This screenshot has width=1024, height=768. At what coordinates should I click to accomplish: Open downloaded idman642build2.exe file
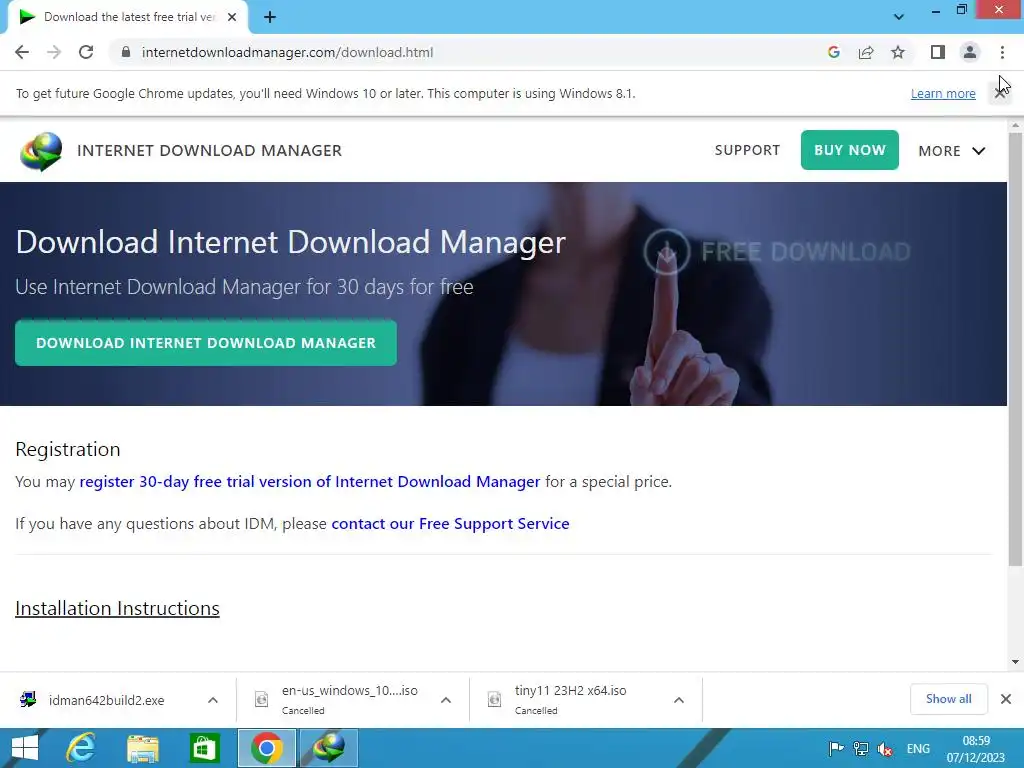point(106,700)
